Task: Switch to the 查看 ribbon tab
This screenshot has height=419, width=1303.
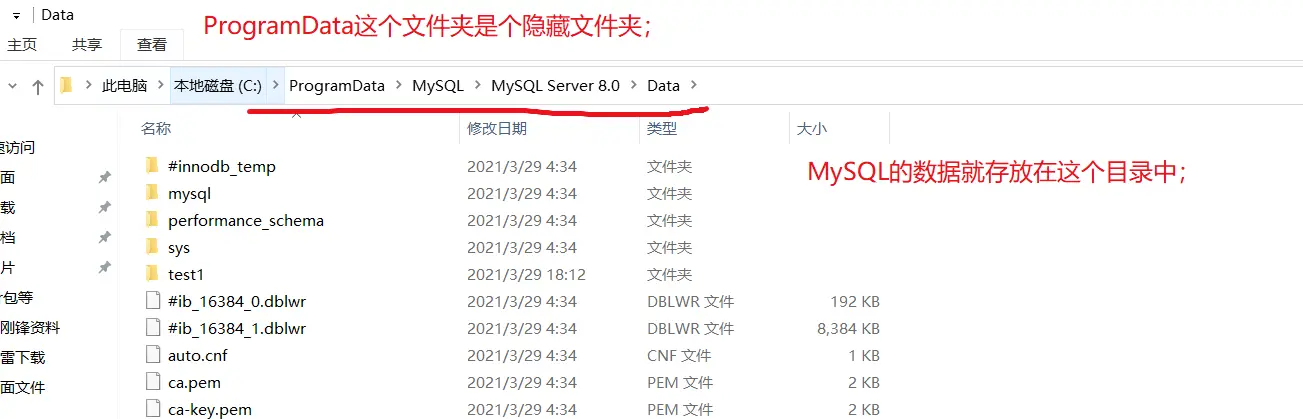Action: [152, 45]
